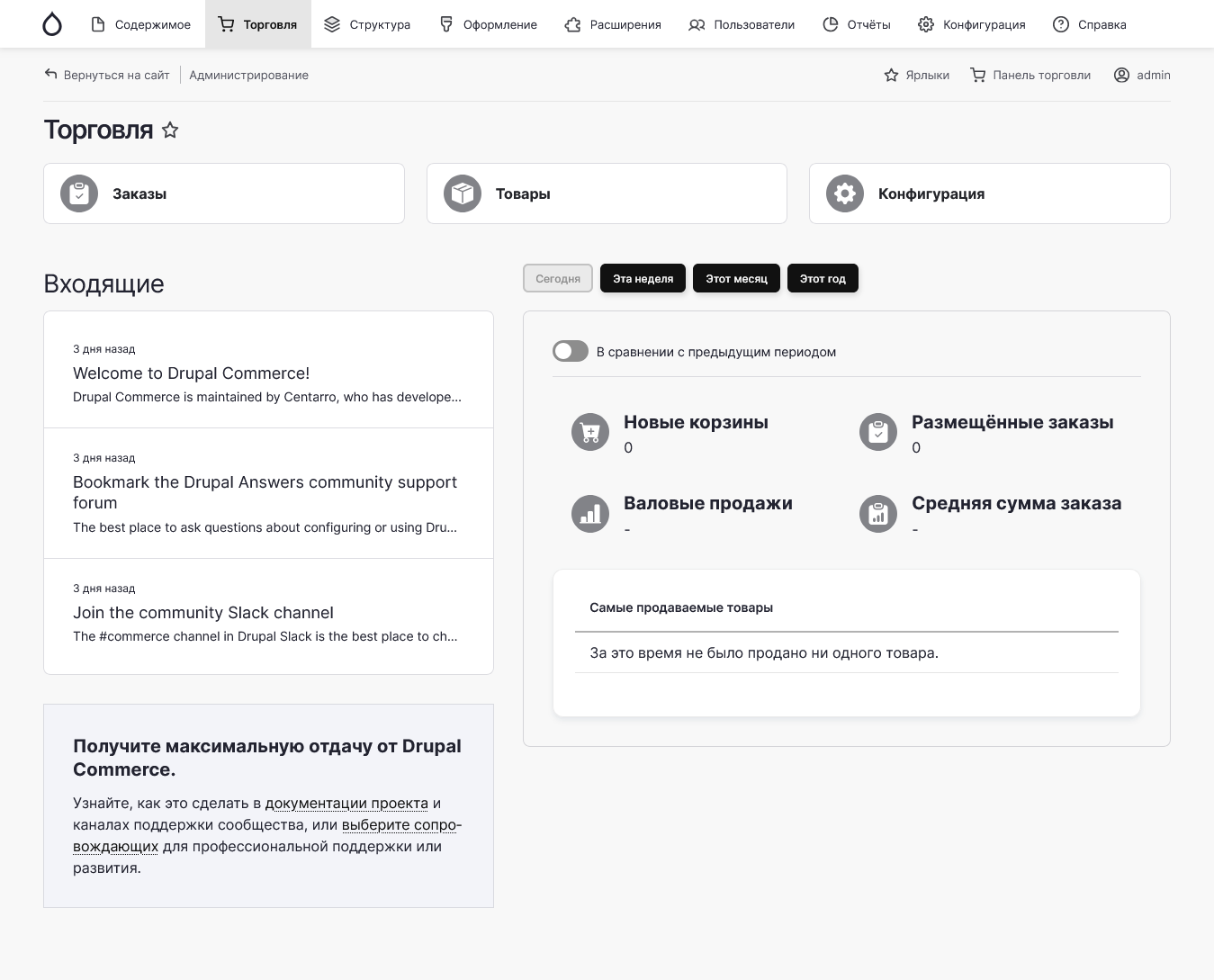
Task: Click the Новые корзины cart icon
Action: 590,433
